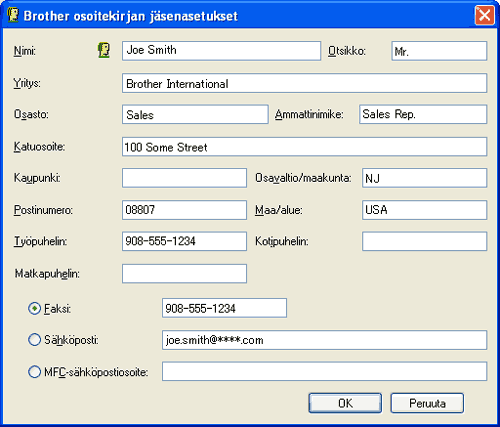Confirm with the OK button
Viewport: 500px width, 427px height.
[x=345, y=403]
